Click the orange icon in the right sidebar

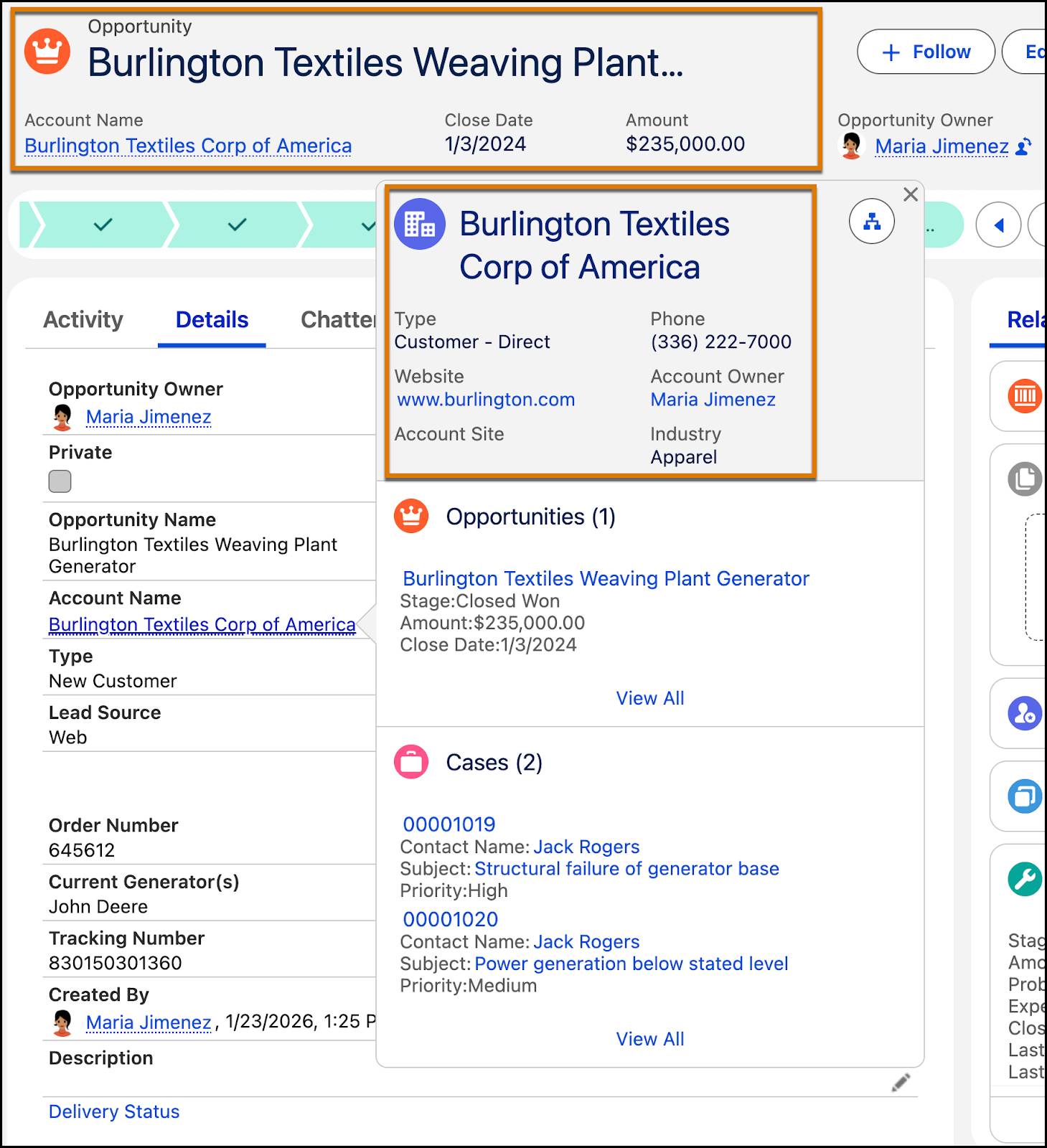click(x=1025, y=396)
